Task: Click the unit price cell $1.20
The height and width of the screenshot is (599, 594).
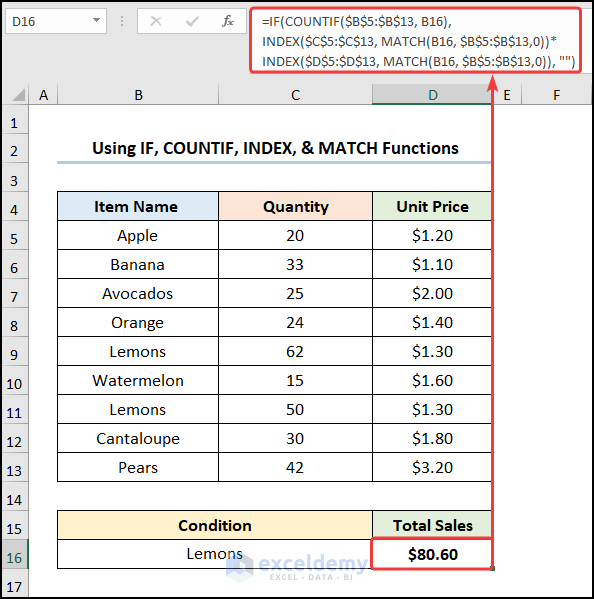Action: [x=432, y=235]
